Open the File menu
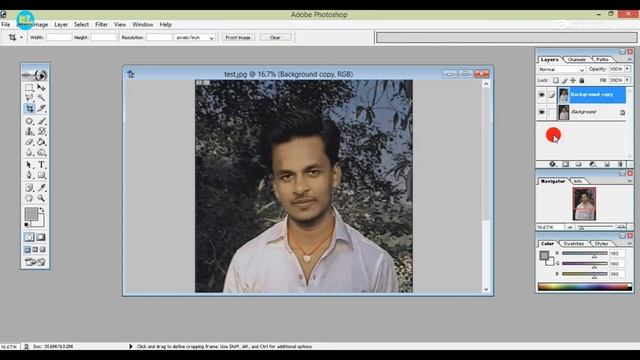 [6, 24]
